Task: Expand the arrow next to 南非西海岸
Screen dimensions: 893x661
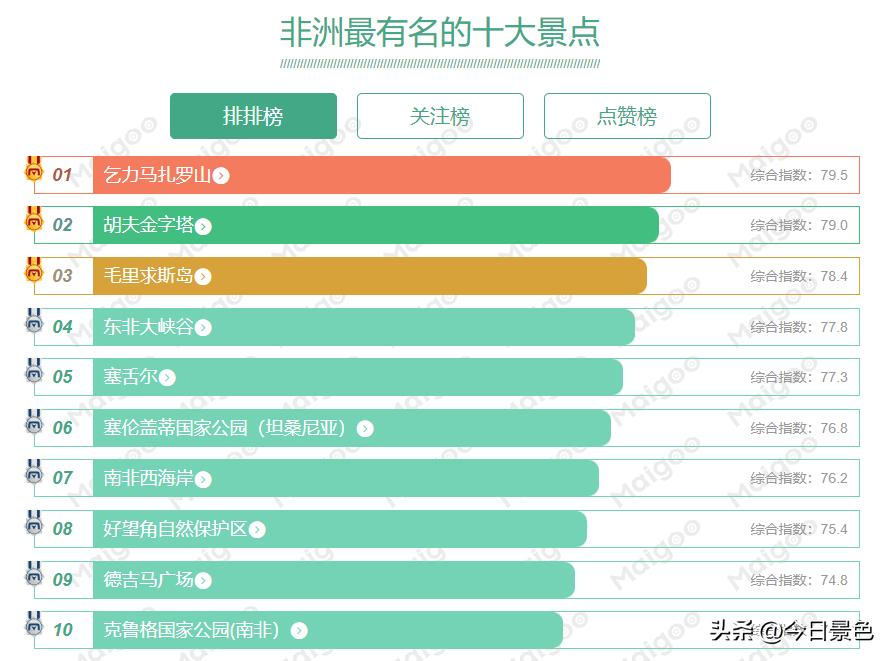Action: click(204, 479)
